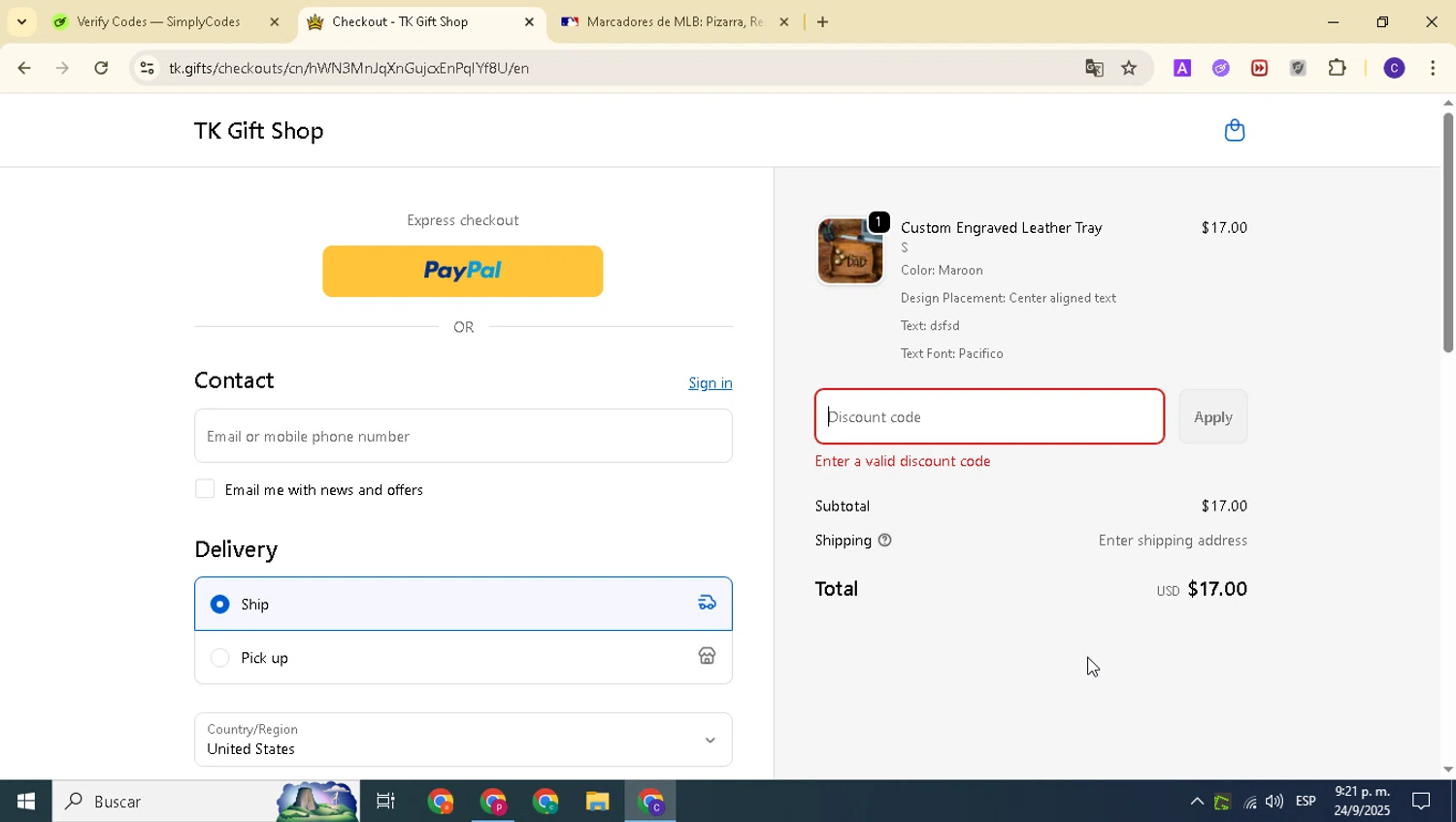
Task: Open the notifications center icon
Action: (x=1421, y=802)
